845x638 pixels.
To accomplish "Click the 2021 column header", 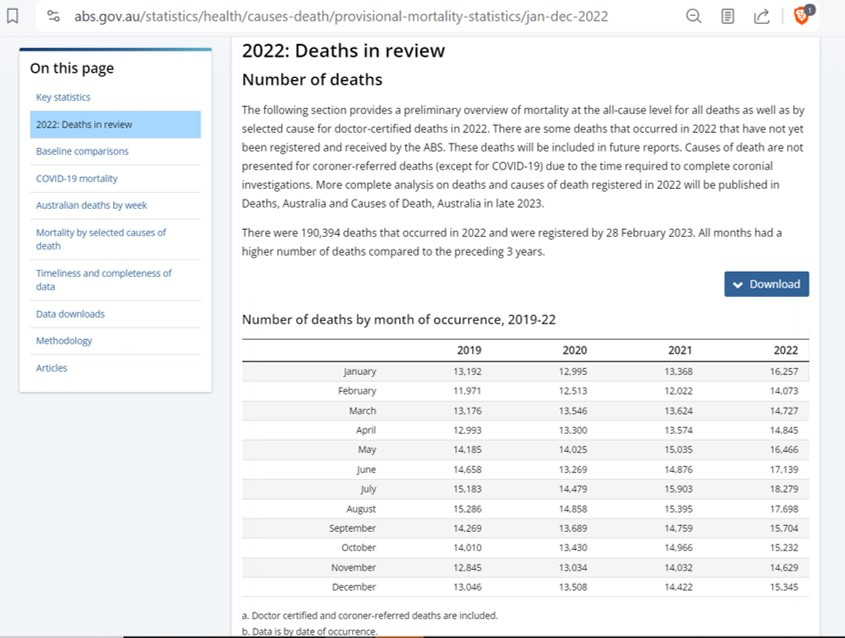I will click(680, 350).
